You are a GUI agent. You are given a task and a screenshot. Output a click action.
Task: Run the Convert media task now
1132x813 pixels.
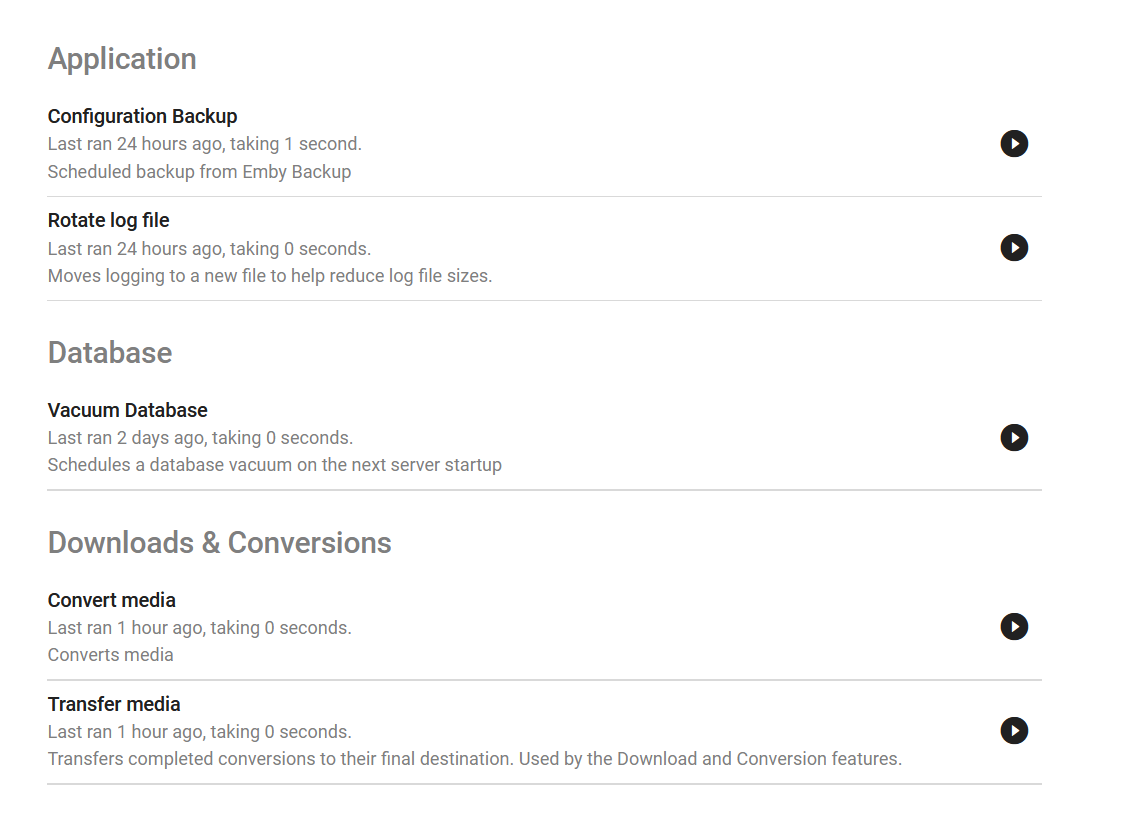click(x=1014, y=627)
